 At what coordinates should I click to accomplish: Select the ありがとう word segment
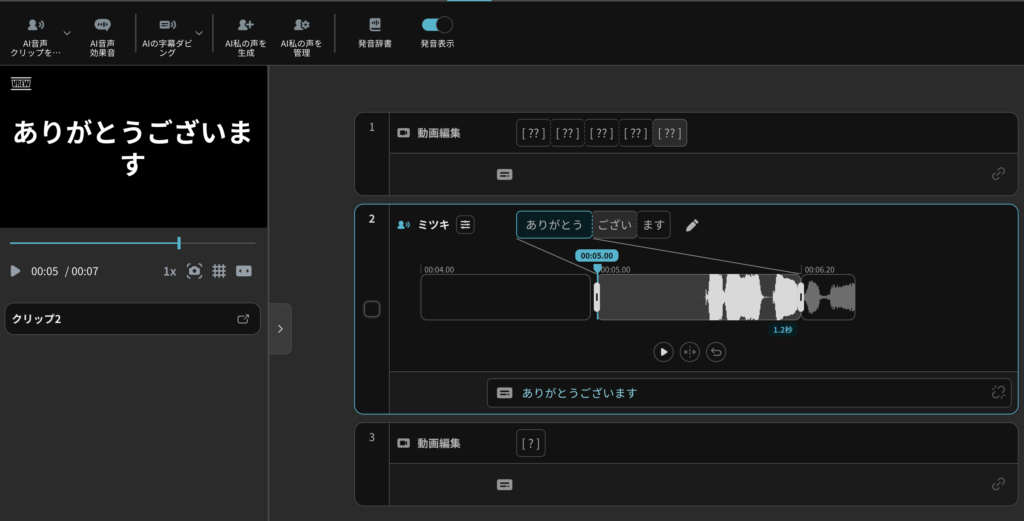coord(554,225)
